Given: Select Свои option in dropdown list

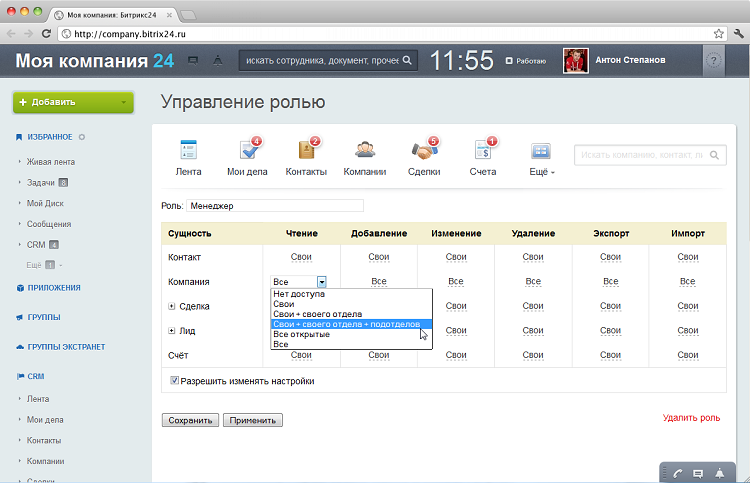Looking at the screenshot, I should 352,304.
